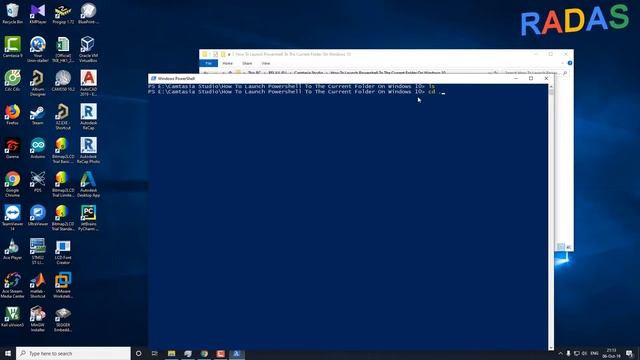Open Explorer help question-mark icon
Viewport: 640px width, 360px height.
tap(569, 63)
